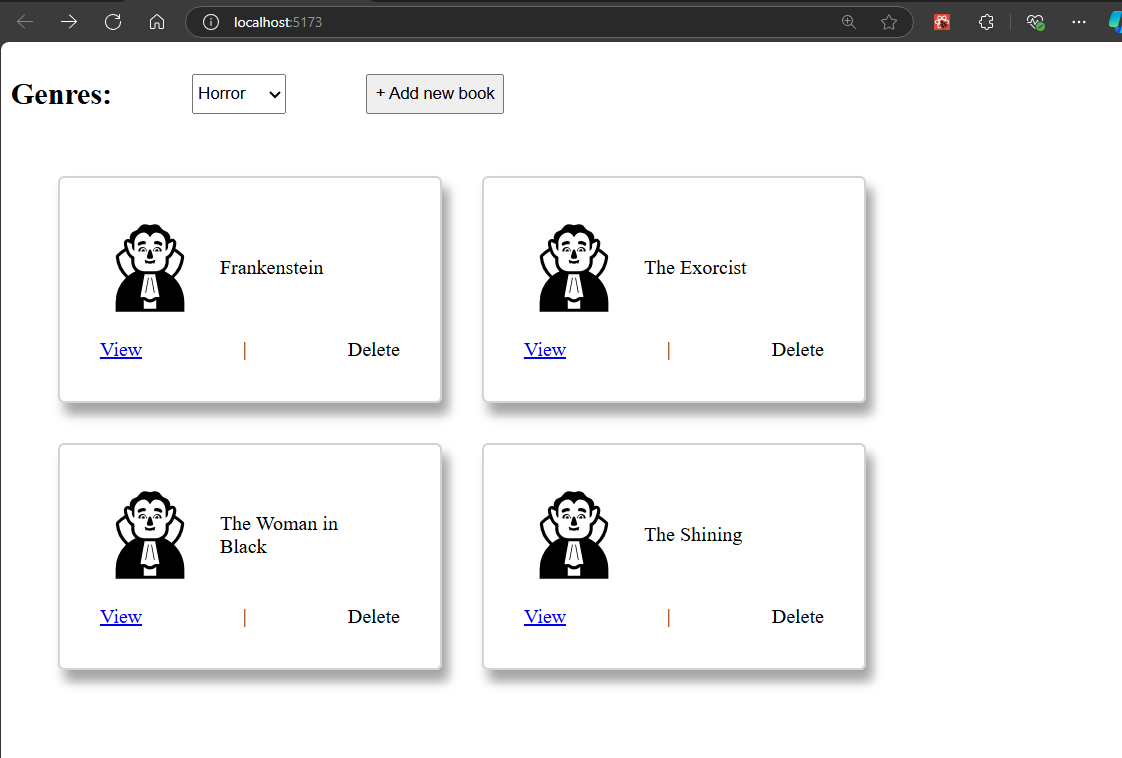Click the site information icon in address bar
Screen dimensions: 1122x758
[x=211, y=22]
